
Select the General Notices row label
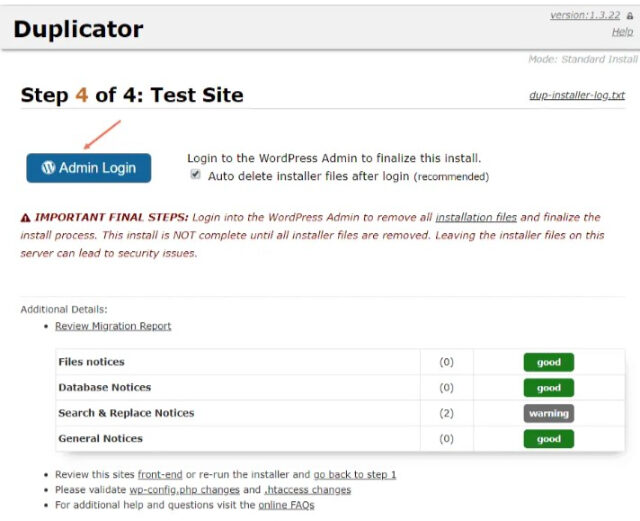point(100,438)
